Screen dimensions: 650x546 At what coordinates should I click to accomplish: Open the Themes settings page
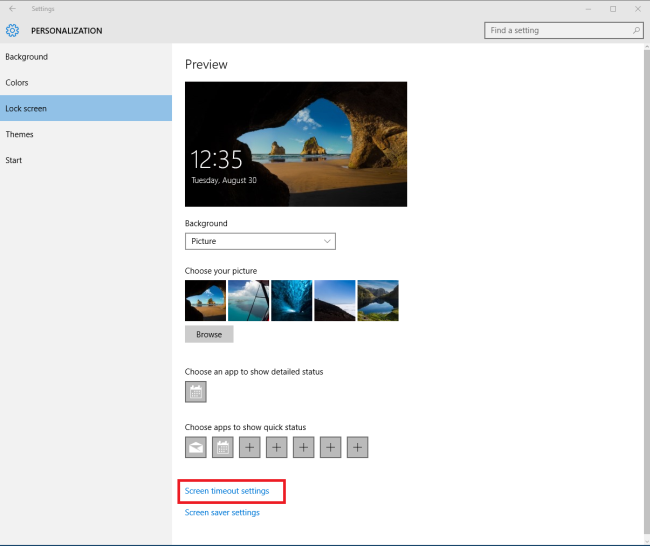coord(86,134)
